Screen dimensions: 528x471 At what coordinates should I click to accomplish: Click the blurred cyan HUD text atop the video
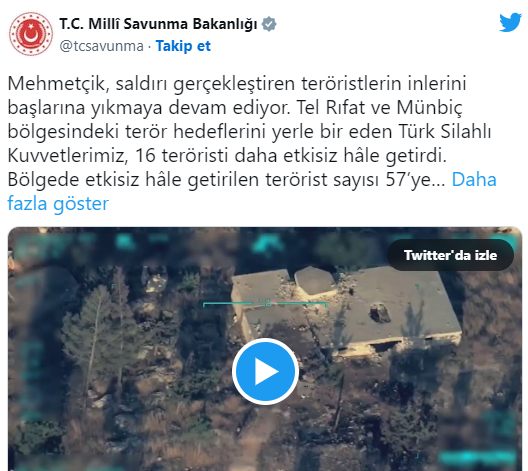click(266, 243)
